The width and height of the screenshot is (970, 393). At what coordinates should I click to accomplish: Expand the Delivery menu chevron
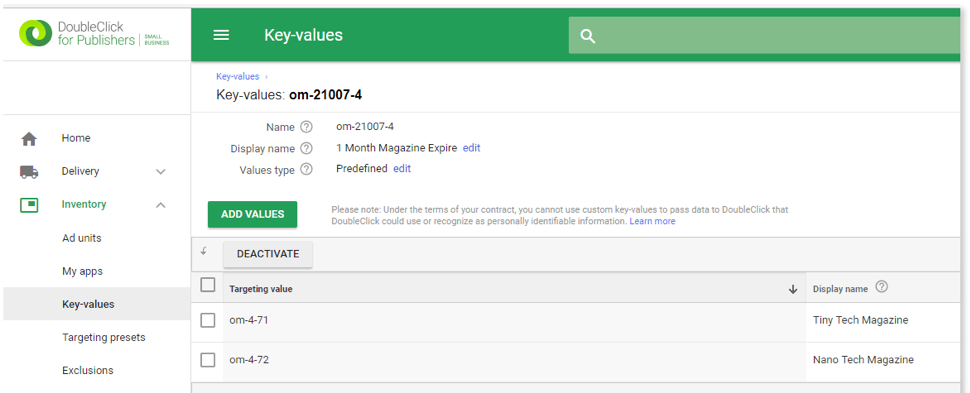coord(161,171)
